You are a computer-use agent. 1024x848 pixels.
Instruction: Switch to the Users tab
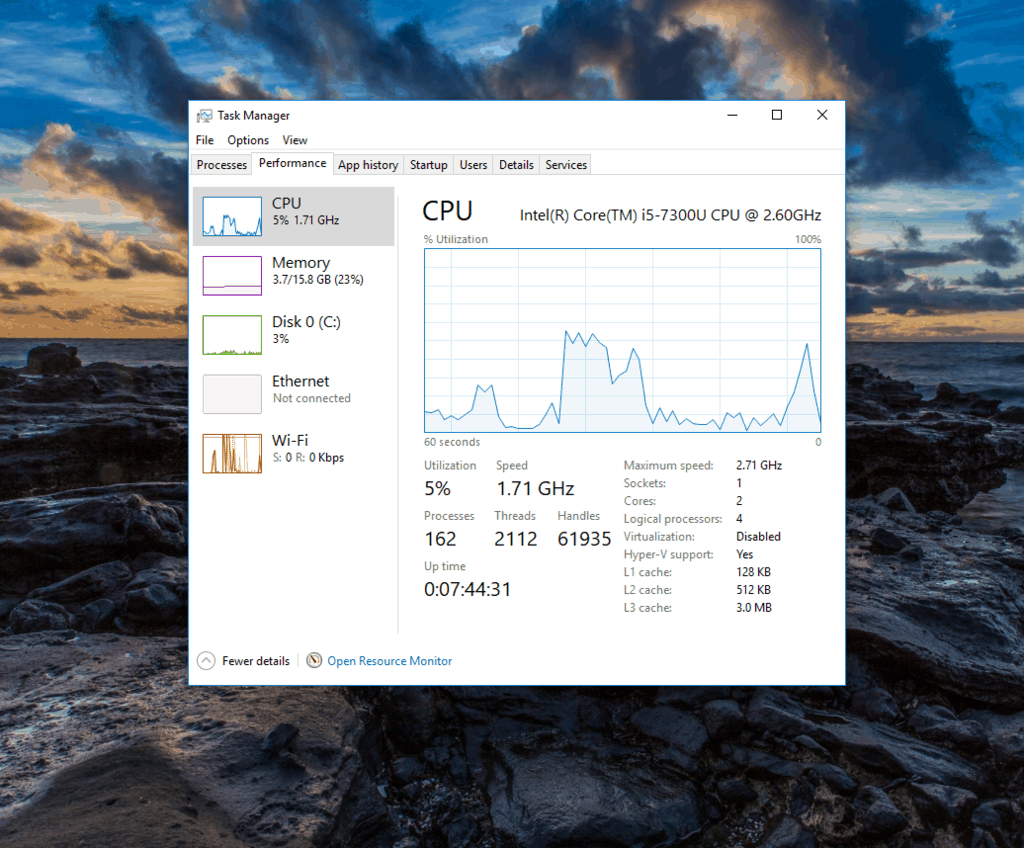[x=473, y=165]
